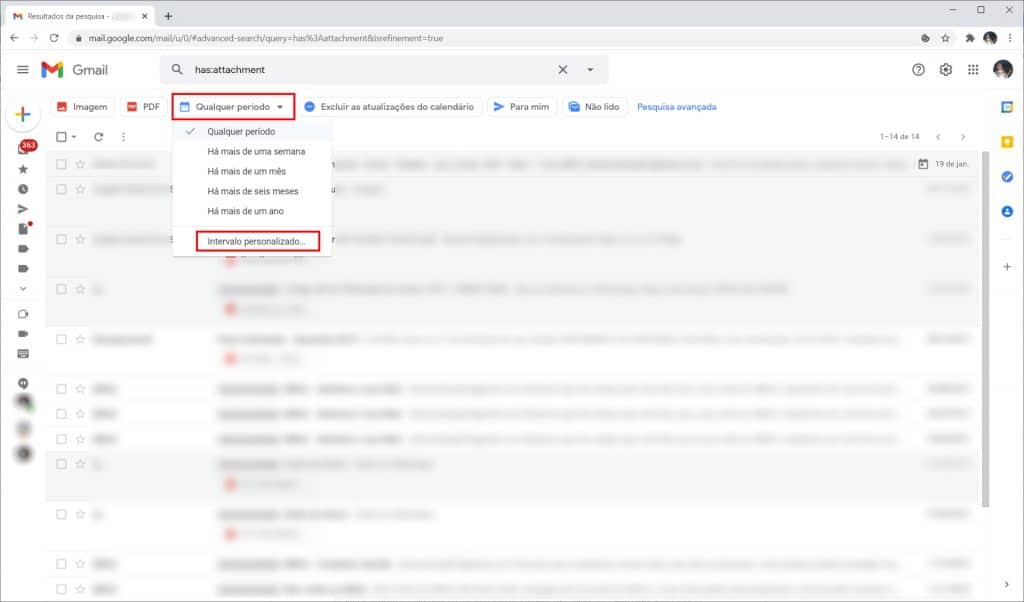This screenshot has width=1024, height=602.
Task: Show search options dropdown arrow in search bar
Action: tap(590, 69)
